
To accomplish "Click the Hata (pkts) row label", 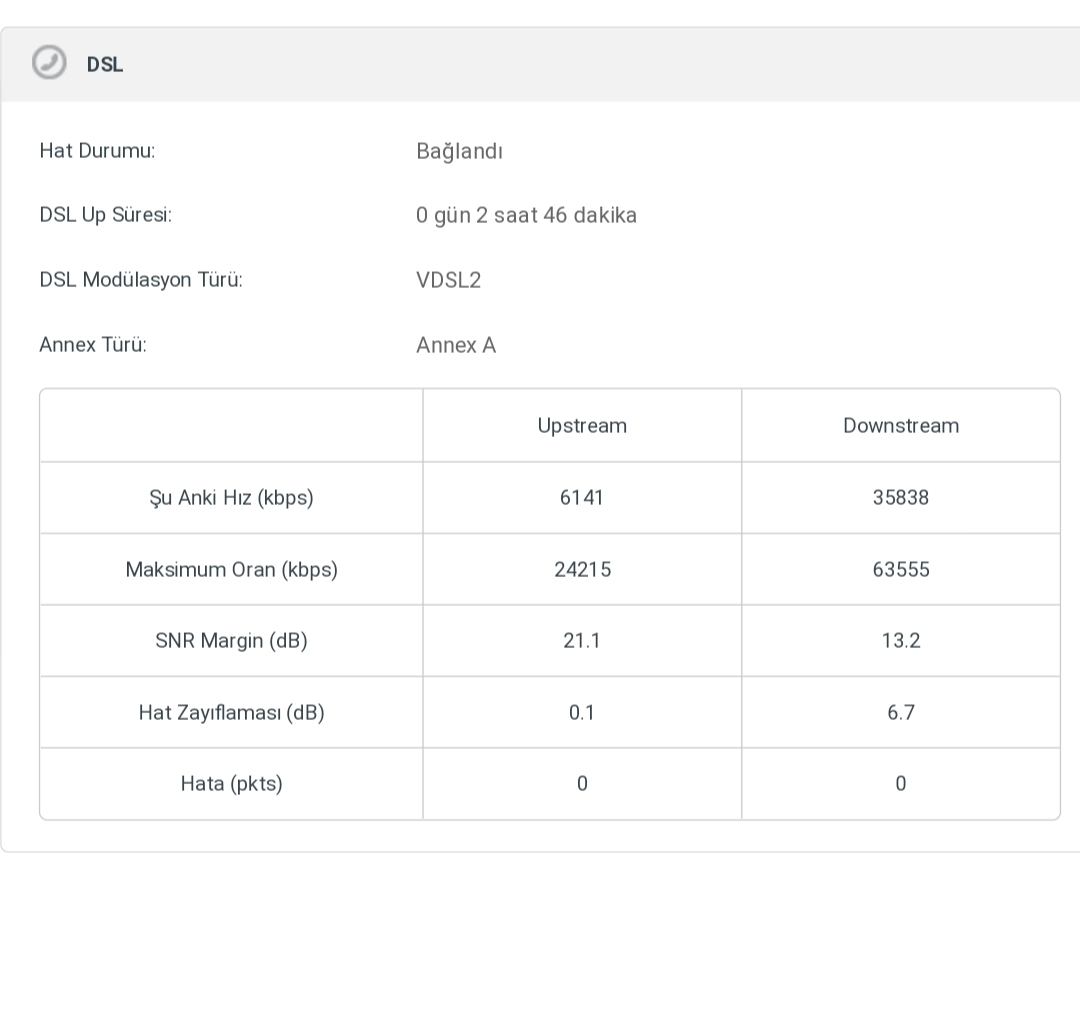I will (x=231, y=784).
